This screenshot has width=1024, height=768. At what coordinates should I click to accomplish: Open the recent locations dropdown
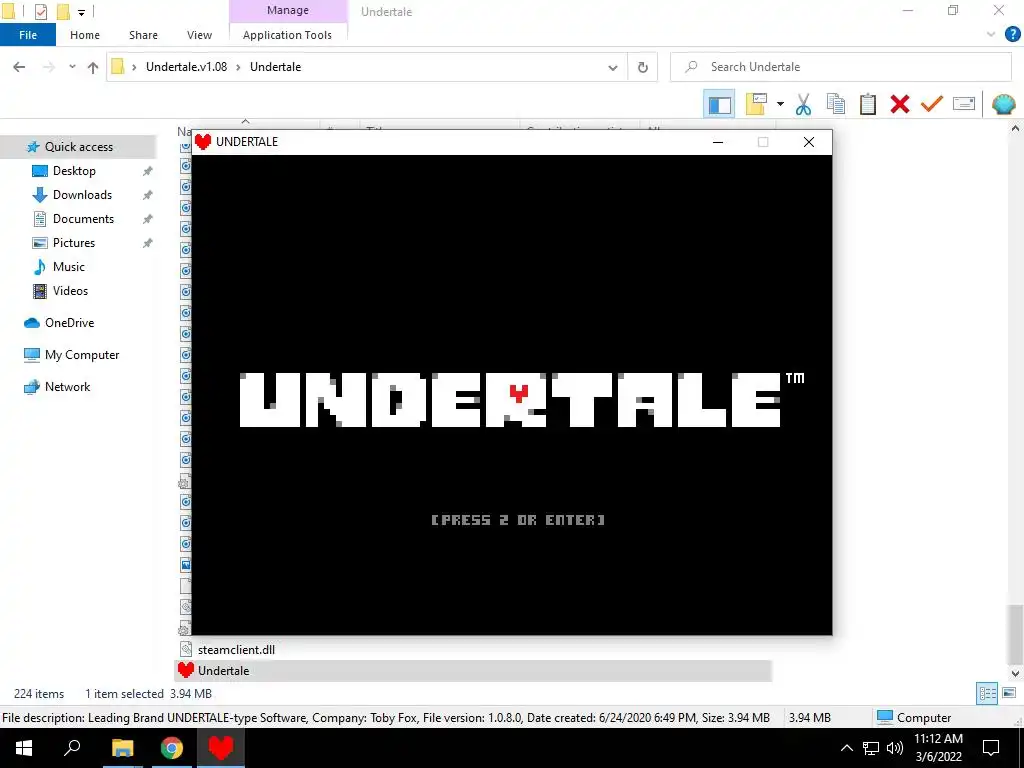tap(72, 67)
